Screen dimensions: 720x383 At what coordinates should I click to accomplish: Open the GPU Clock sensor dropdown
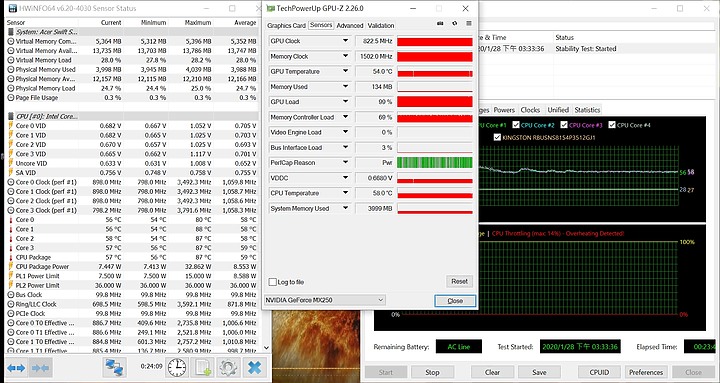pyautogui.click(x=345, y=41)
